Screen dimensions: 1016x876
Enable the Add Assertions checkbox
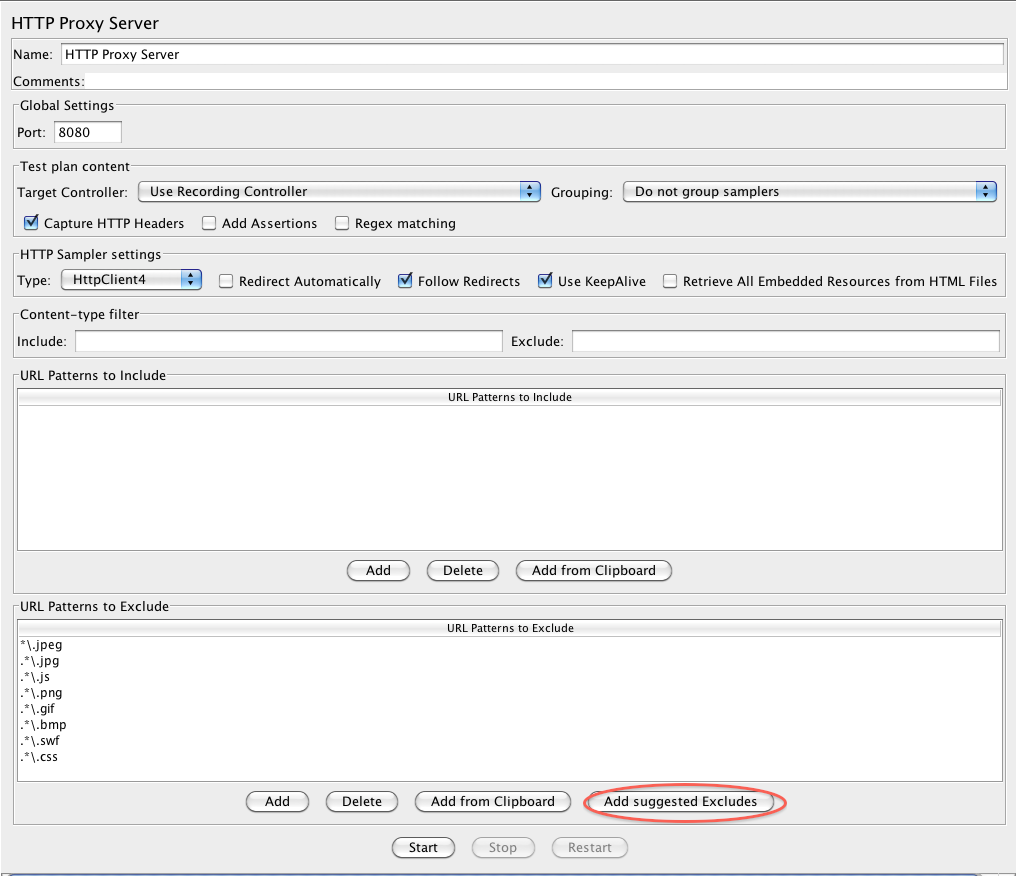tap(209, 223)
